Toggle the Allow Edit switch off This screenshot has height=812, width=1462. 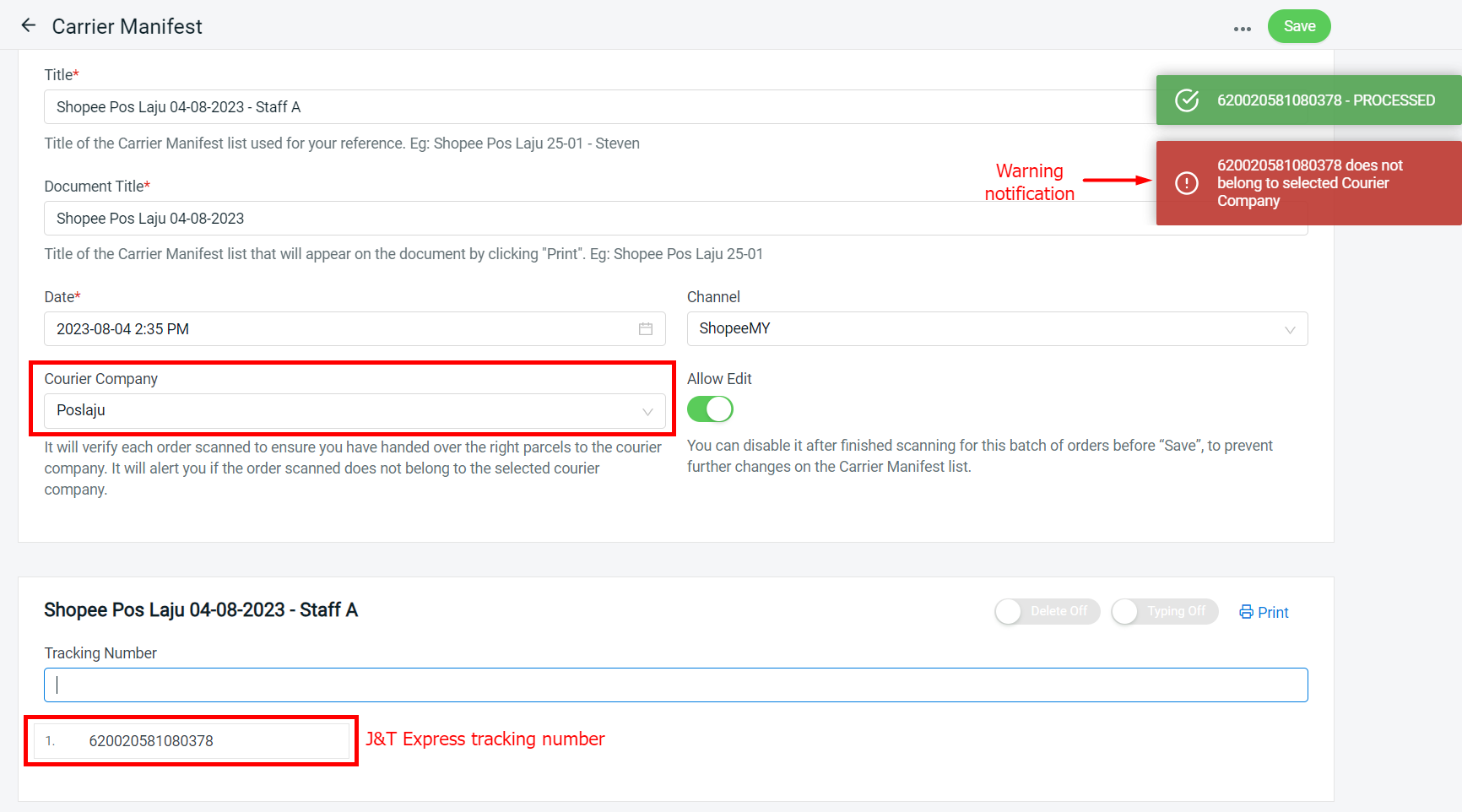pyautogui.click(x=710, y=409)
